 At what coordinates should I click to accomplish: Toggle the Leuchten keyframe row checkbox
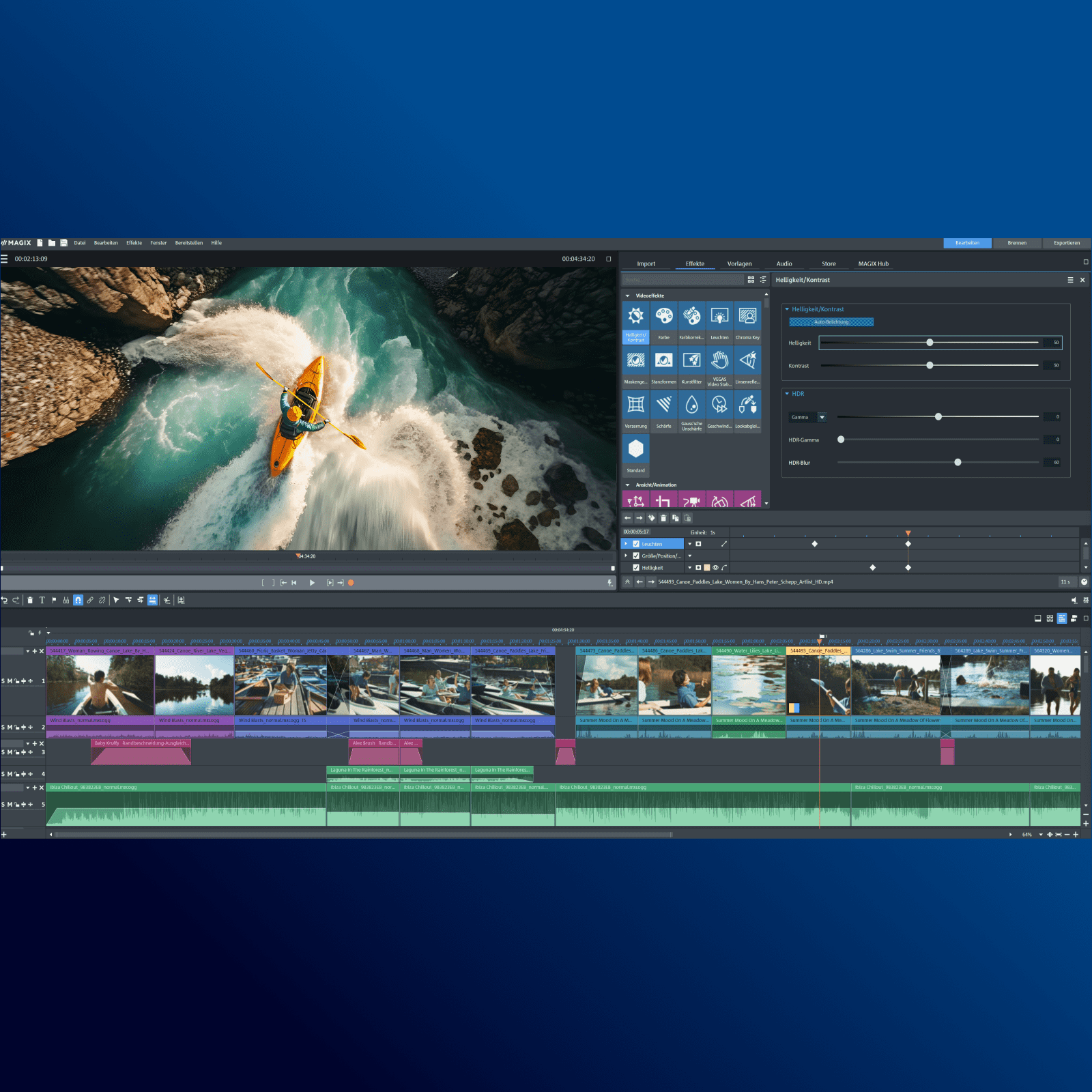(636, 544)
